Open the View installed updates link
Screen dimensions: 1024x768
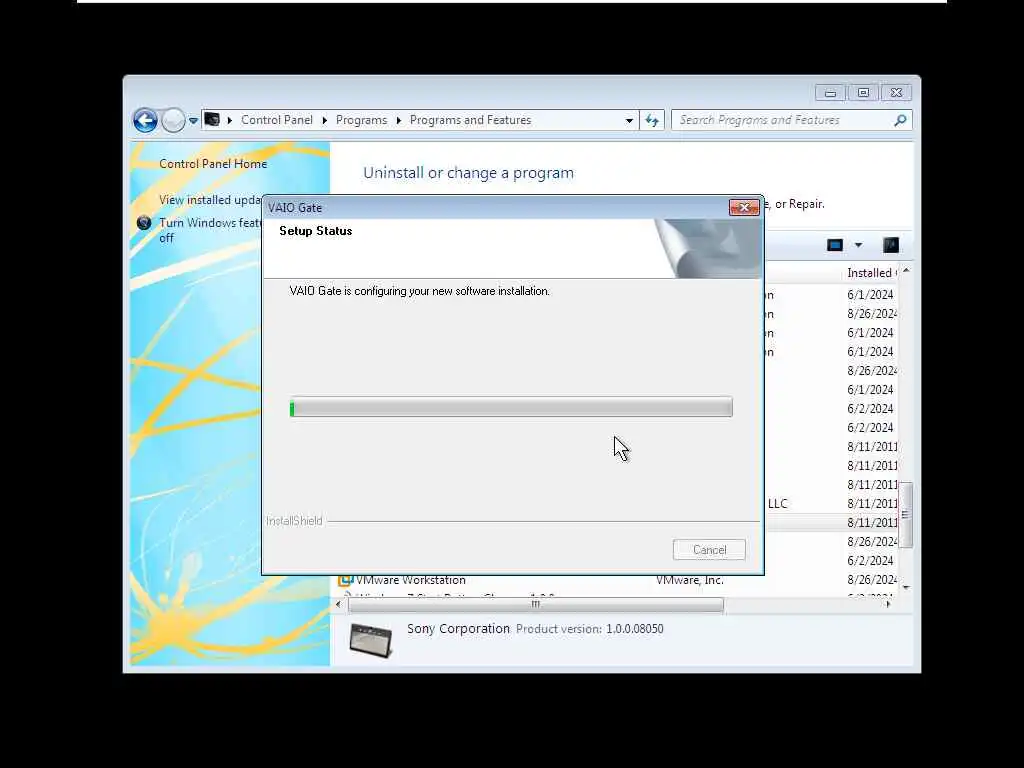tap(210, 200)
